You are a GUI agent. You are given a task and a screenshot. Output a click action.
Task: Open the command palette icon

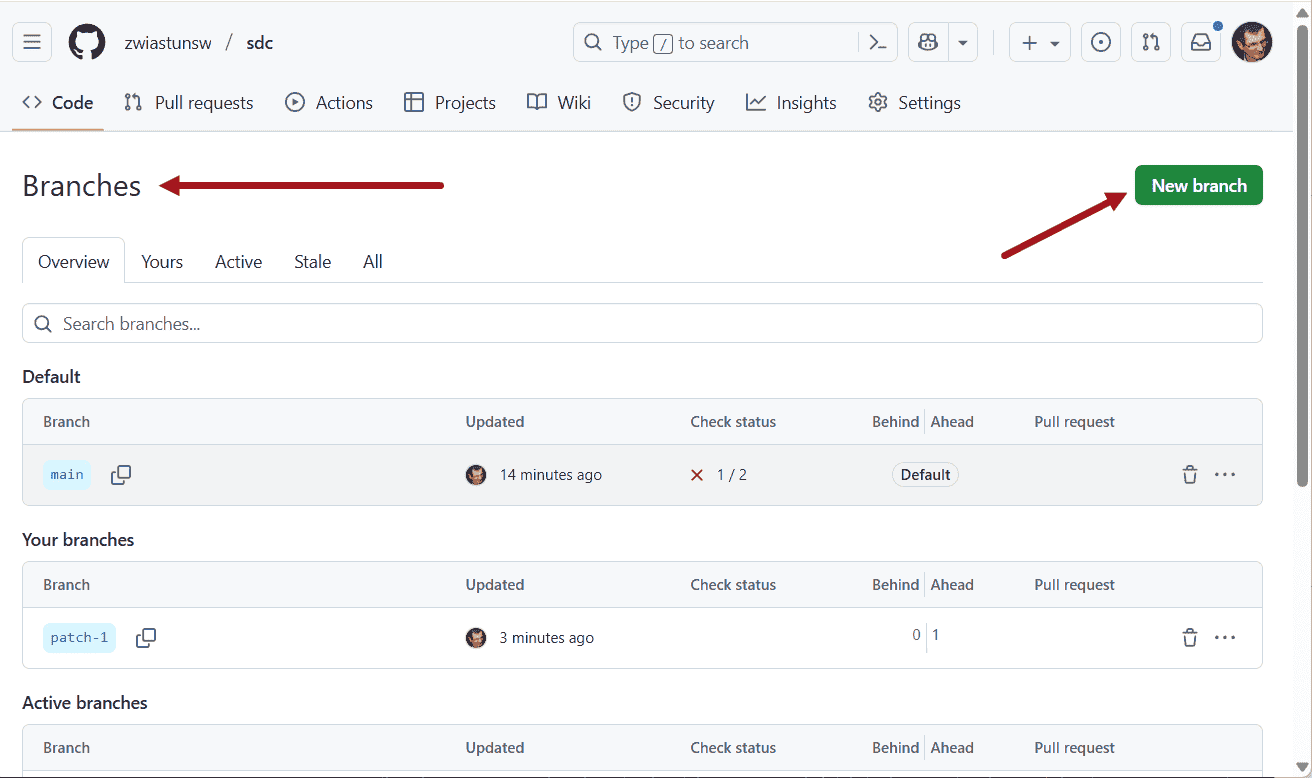point(878,43)
